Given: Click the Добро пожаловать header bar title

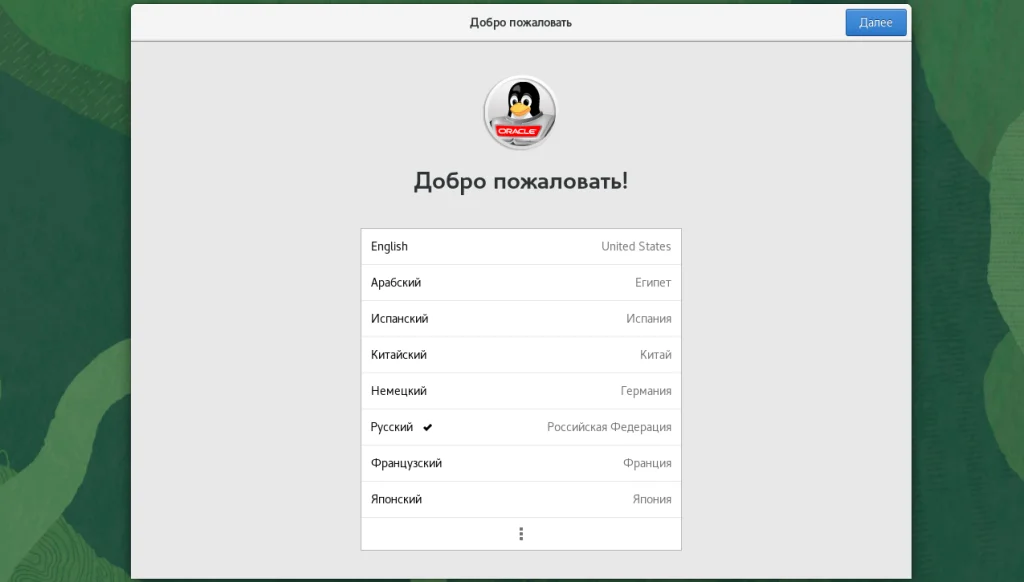Looking at the screenshot, I should [520, 22].
